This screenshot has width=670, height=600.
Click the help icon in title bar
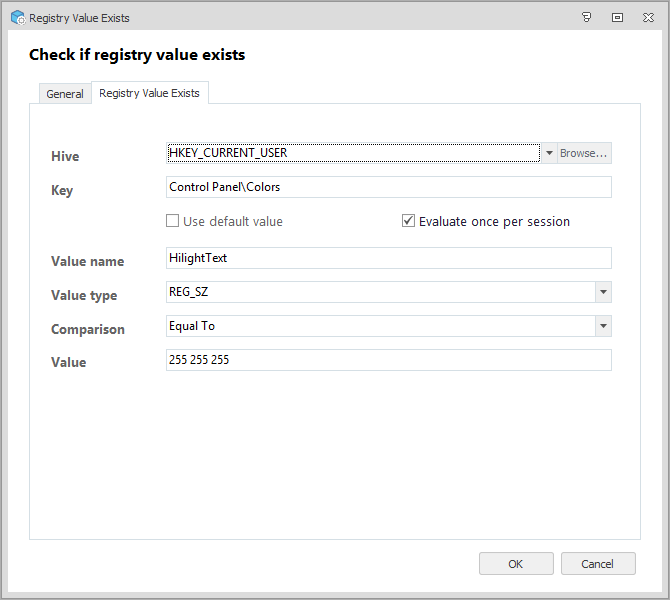click(586, 17)
